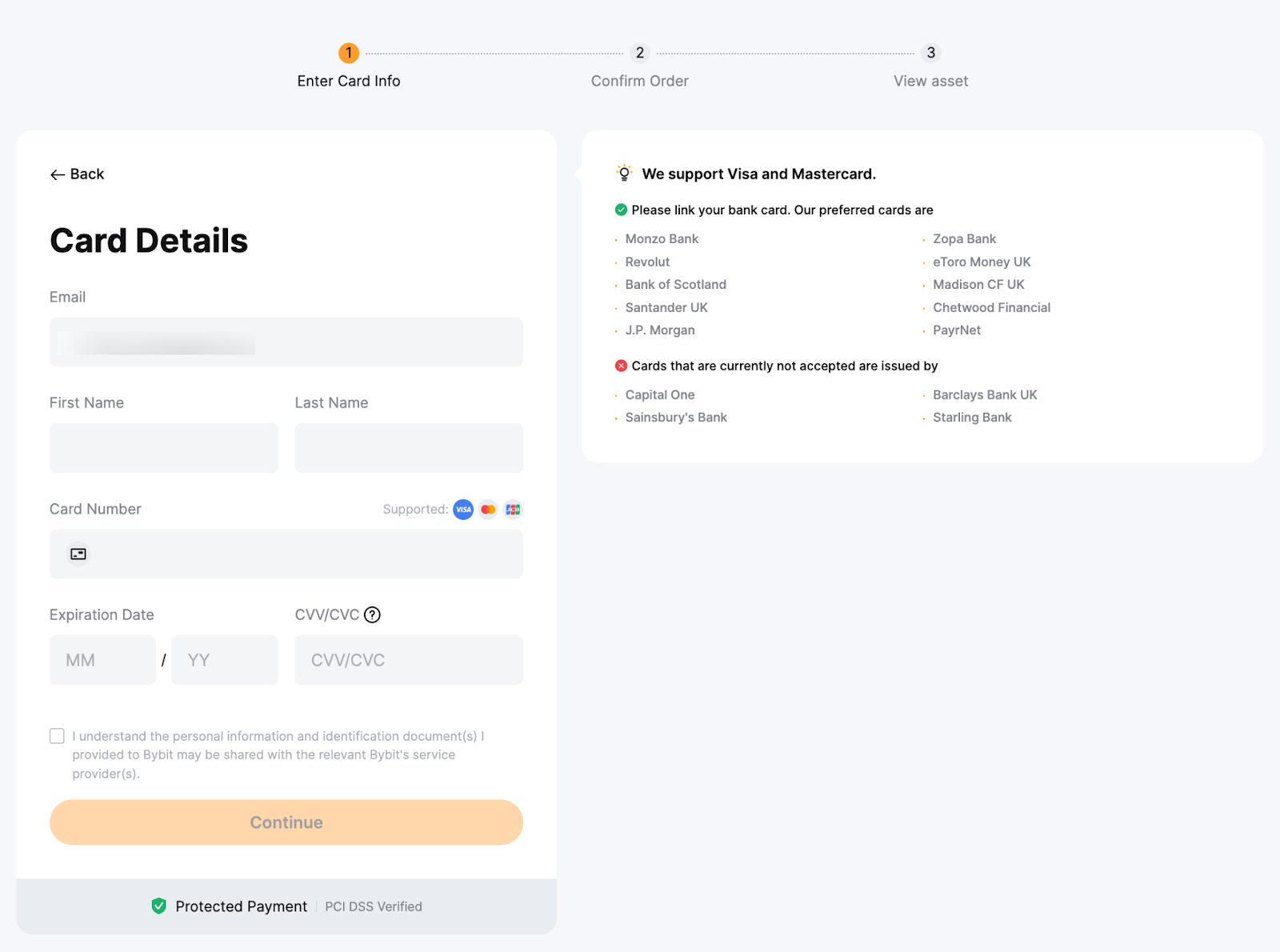The height and width of the screenshot is (952, 1280).
Task: Click the green Protected Payment shield icon
Action: click(159, 906)
